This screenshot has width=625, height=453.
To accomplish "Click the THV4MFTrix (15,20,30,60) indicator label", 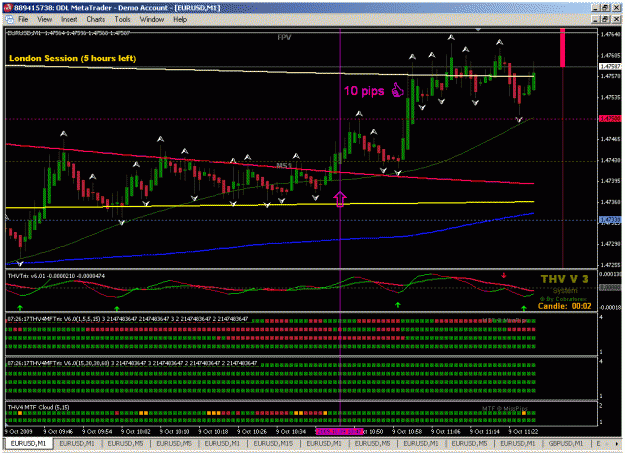I will coord(132,363).
